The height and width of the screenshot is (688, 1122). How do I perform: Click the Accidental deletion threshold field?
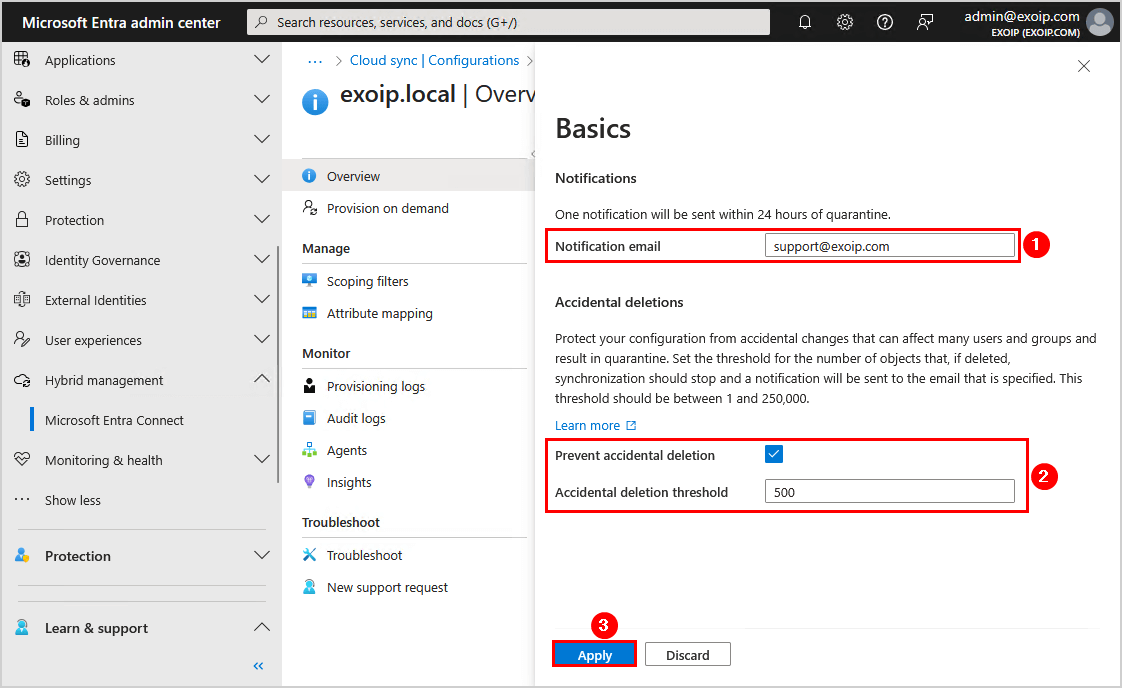(889, 491)
